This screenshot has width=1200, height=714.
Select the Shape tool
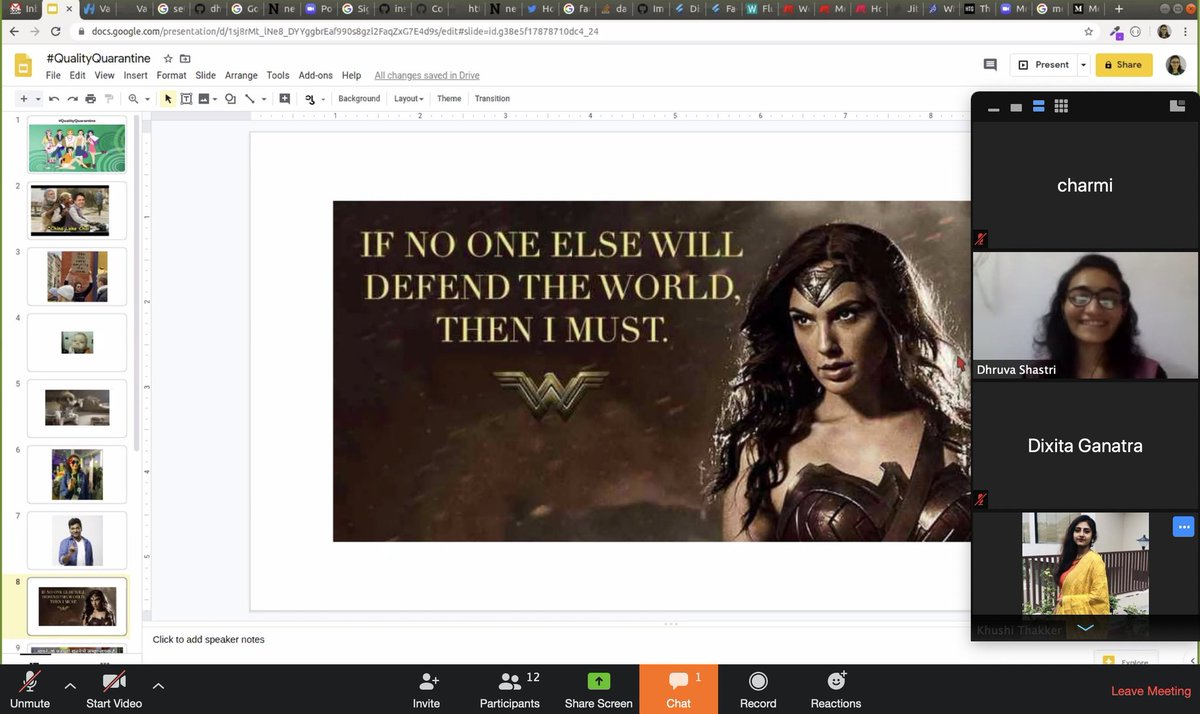tap(231, 99)
